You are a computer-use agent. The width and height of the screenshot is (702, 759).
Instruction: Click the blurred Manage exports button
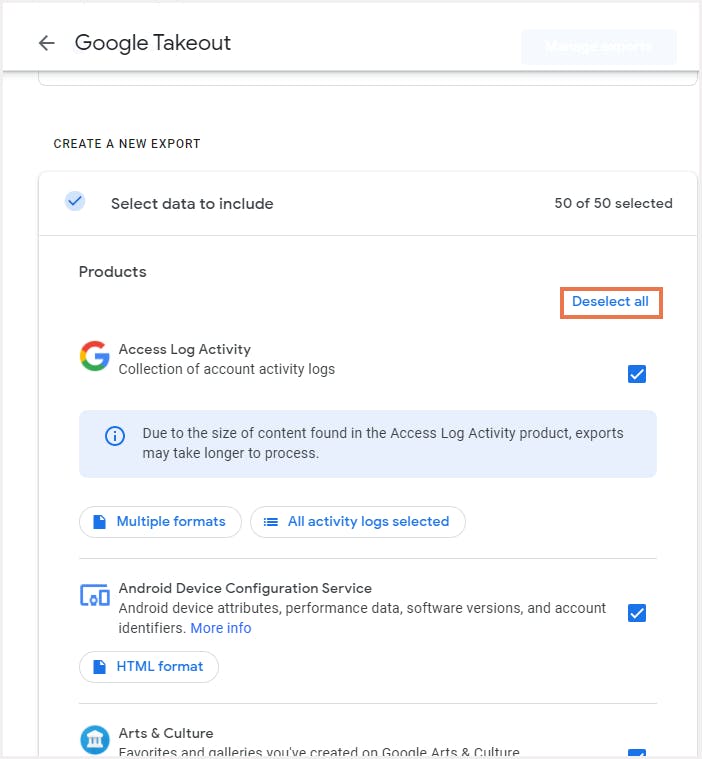(x=599, y=47)
